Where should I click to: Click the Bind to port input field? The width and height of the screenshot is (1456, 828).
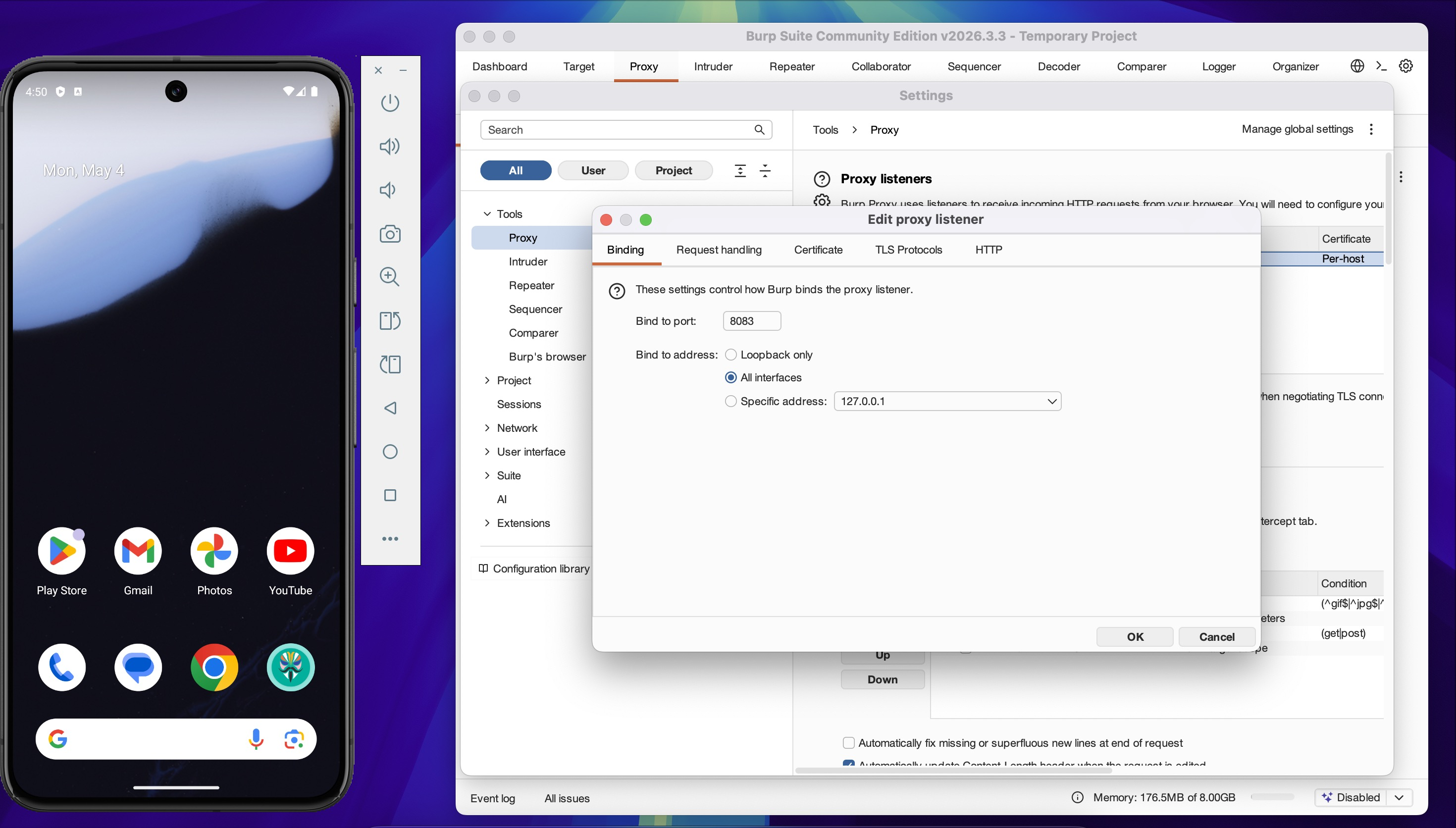point(752,321)
